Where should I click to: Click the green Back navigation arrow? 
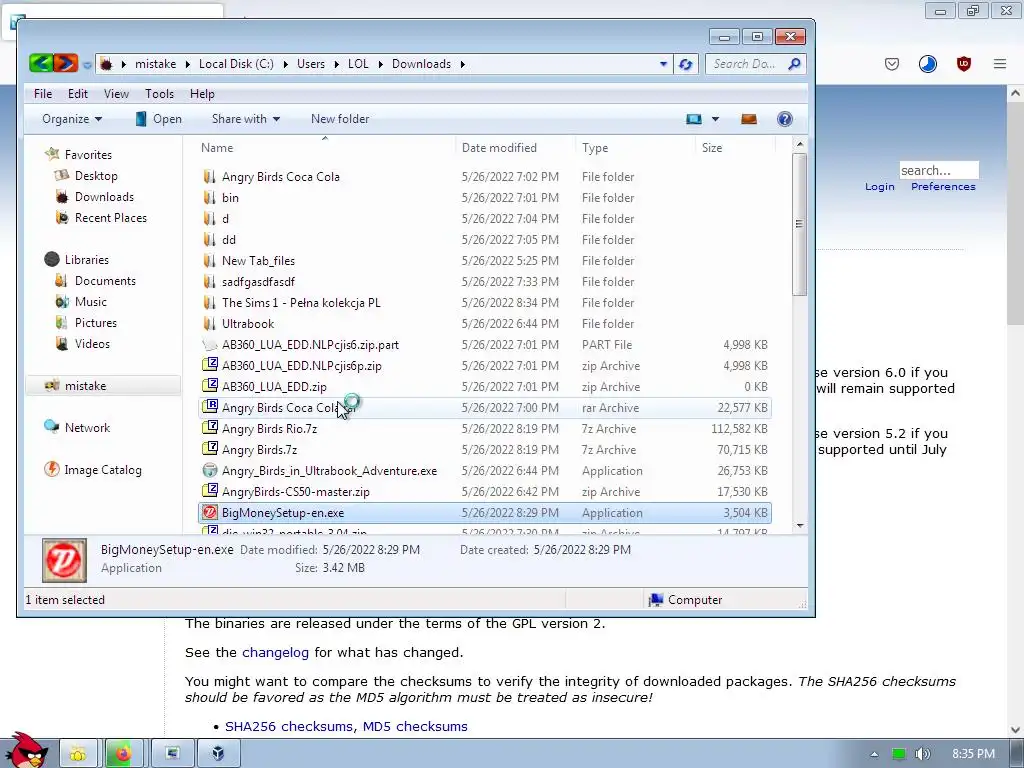point(40,63)
